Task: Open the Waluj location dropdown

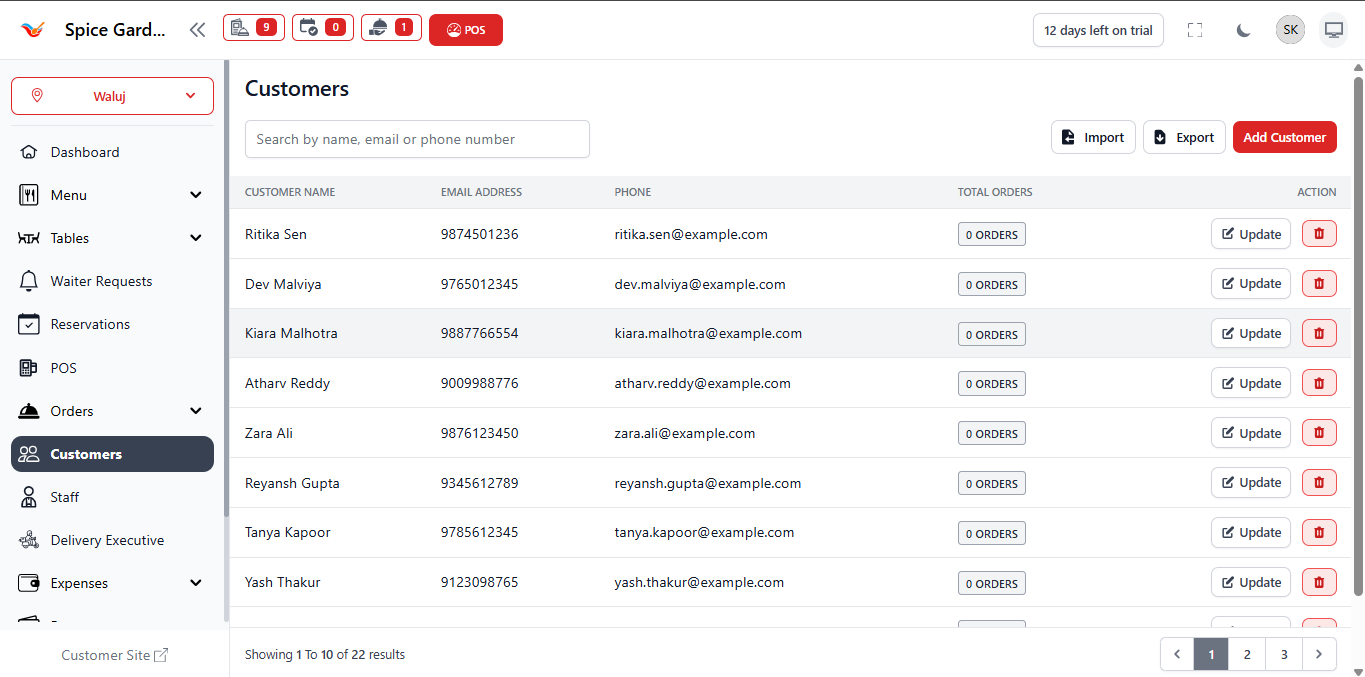Action: click(x=112, y=95)
